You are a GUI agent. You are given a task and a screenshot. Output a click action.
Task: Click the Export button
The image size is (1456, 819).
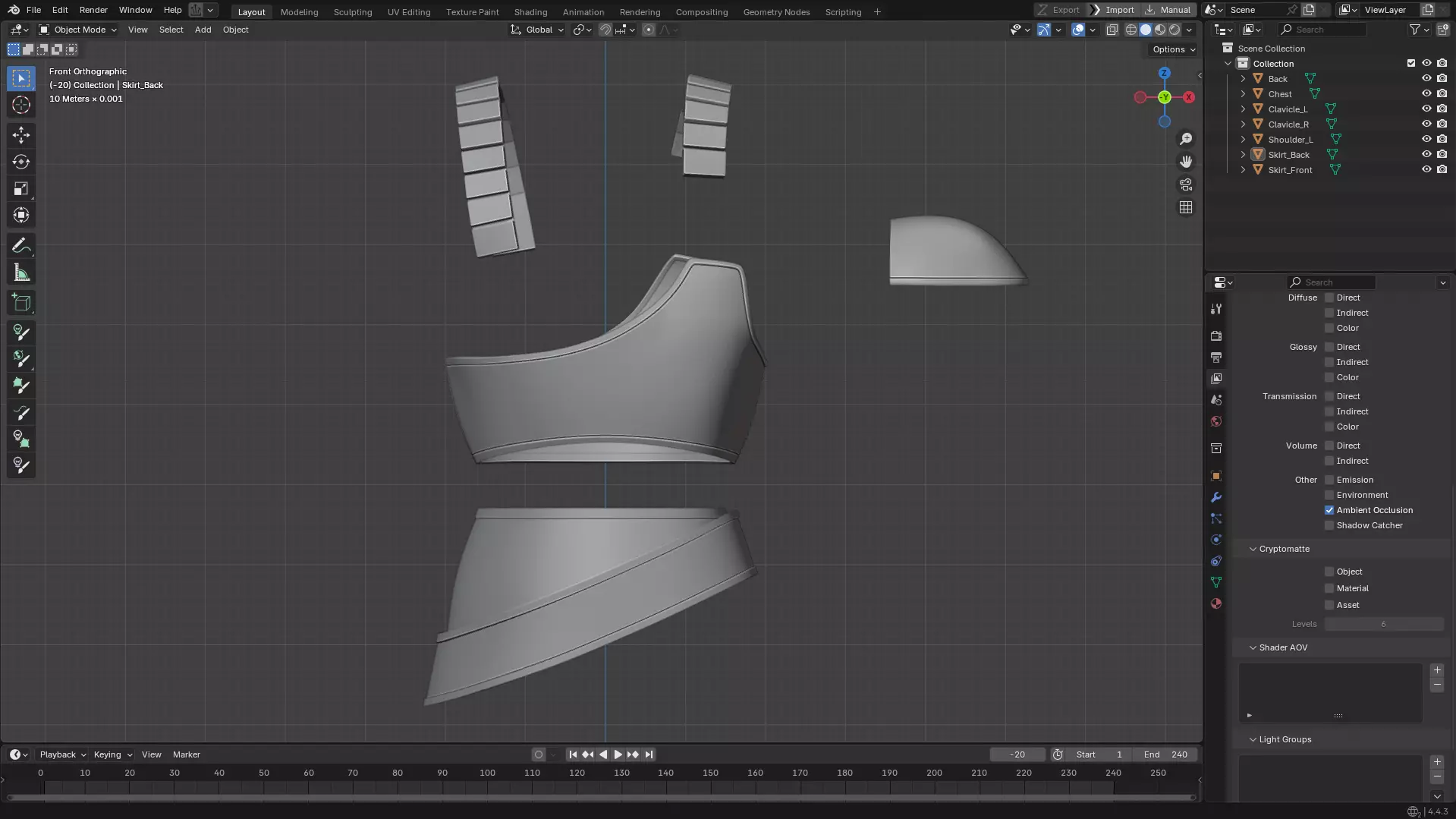pyautogui.click(x=1058, y=10)
